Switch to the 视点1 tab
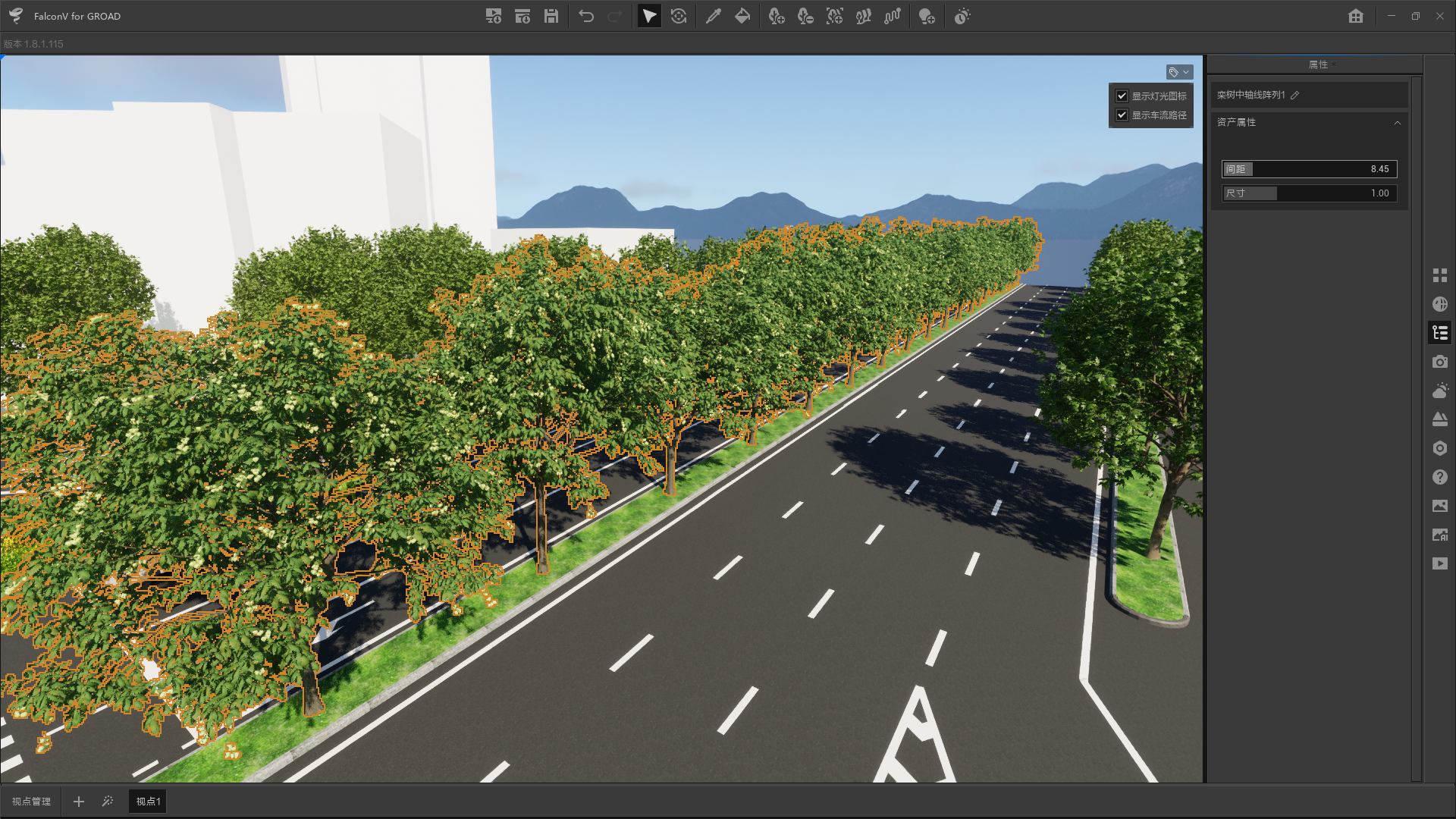Viewport: 1456px width, 819px height. [x=147, y=801]
